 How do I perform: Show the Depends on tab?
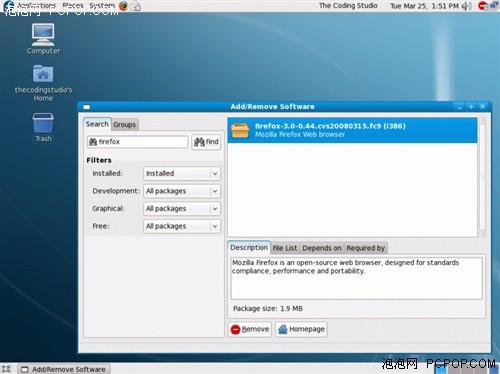(x=322, y=248)
